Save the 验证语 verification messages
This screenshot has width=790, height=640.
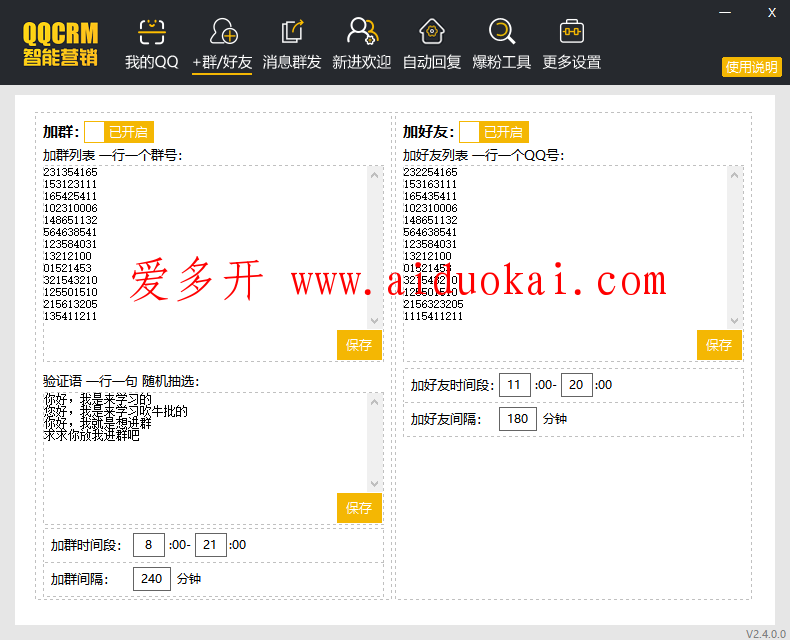coord(359,508)
